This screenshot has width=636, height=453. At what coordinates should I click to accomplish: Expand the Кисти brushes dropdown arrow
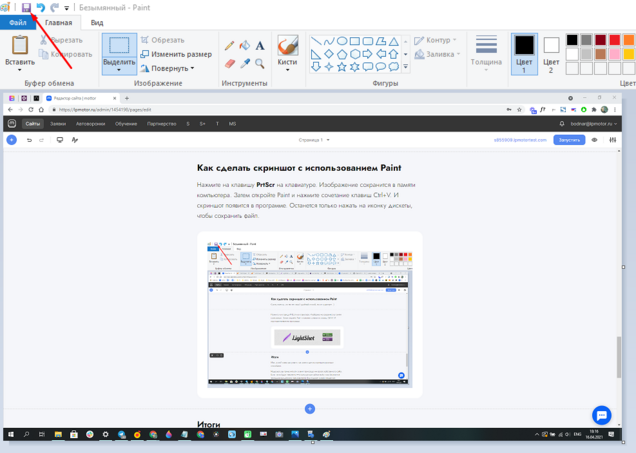pyautogui.click(x=288, y=70)
